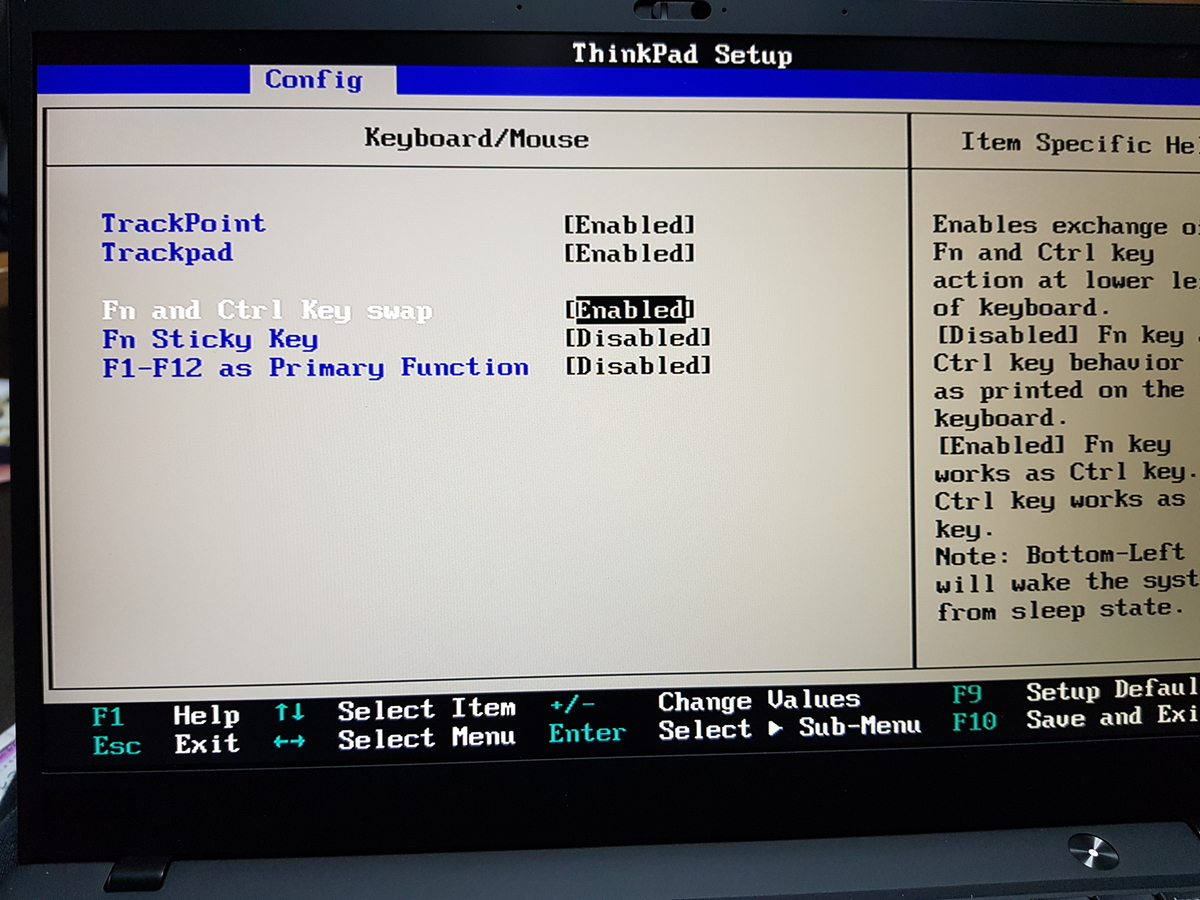Click the Esc Exit key hint

point(166,745)
